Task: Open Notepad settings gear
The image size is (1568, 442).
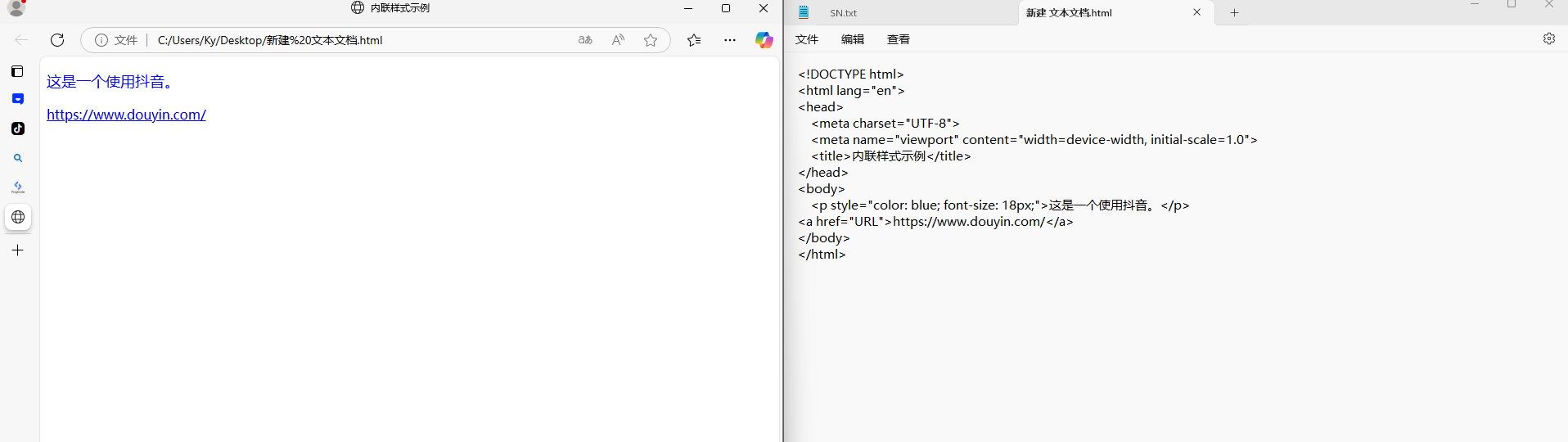Action: [1549, 38]
